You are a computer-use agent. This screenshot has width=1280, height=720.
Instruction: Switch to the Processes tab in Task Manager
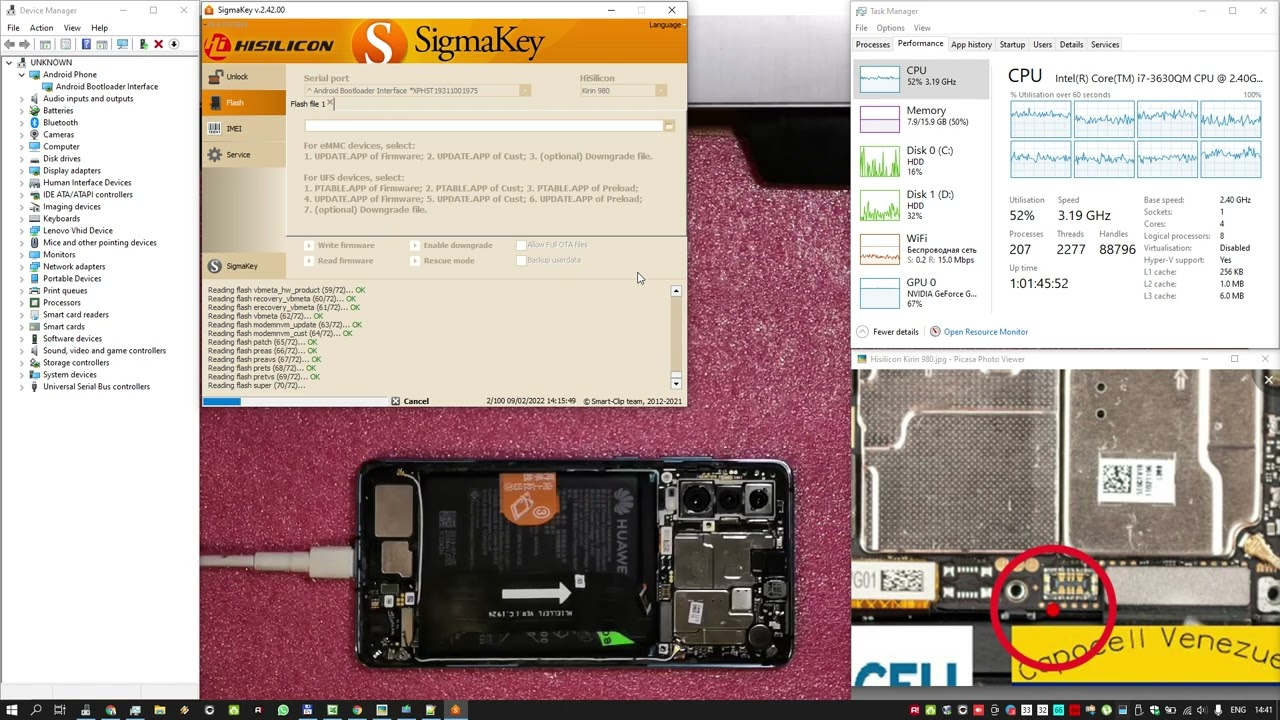click(872, 45)
